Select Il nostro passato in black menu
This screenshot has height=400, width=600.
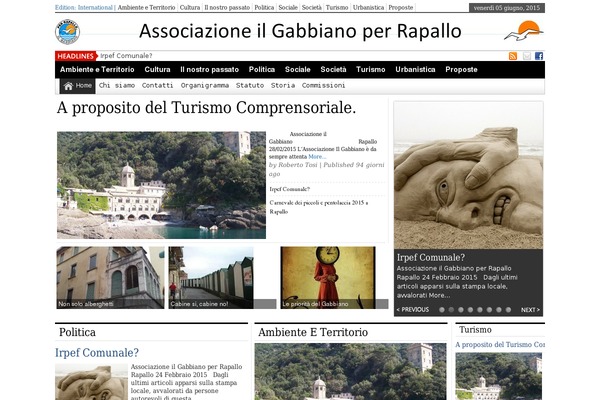[x=209, y=70]
